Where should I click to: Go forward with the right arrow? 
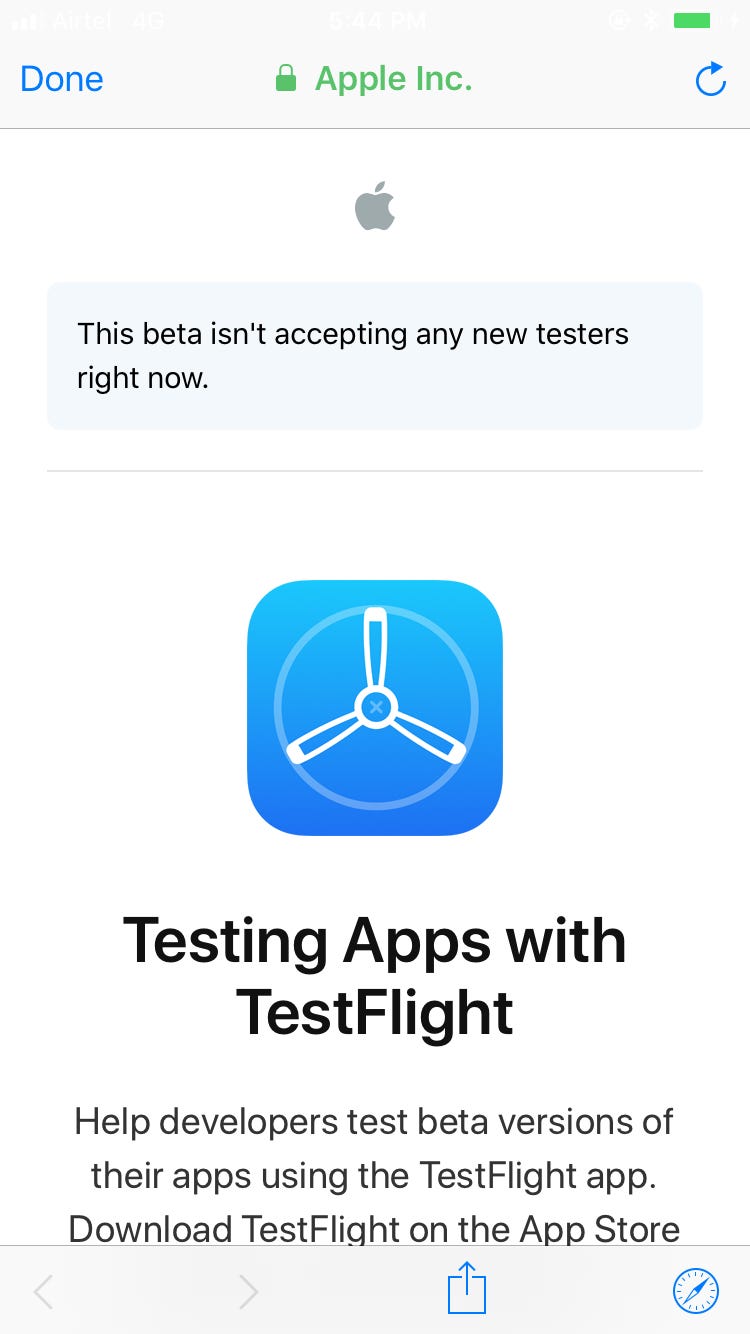click(x=249, y=1292)
